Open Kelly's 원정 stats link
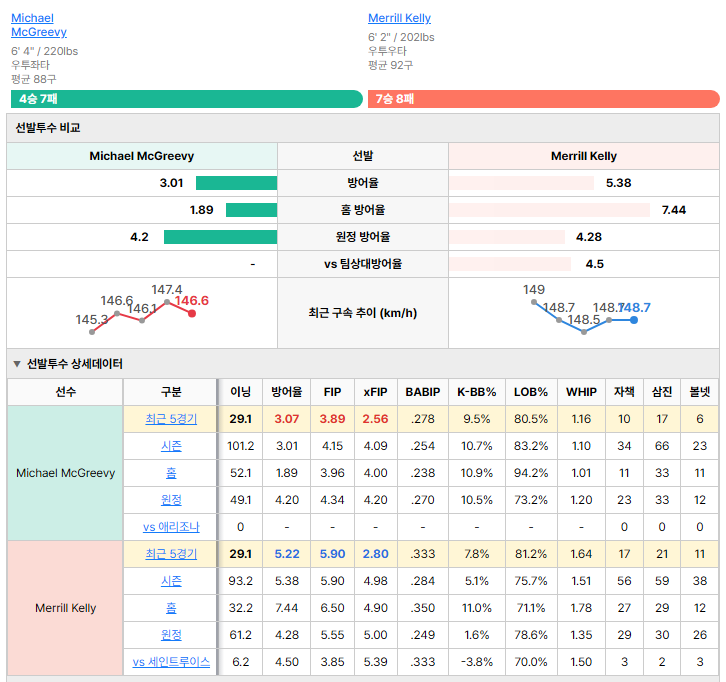The image size is (726, 682). coord(171,635)
